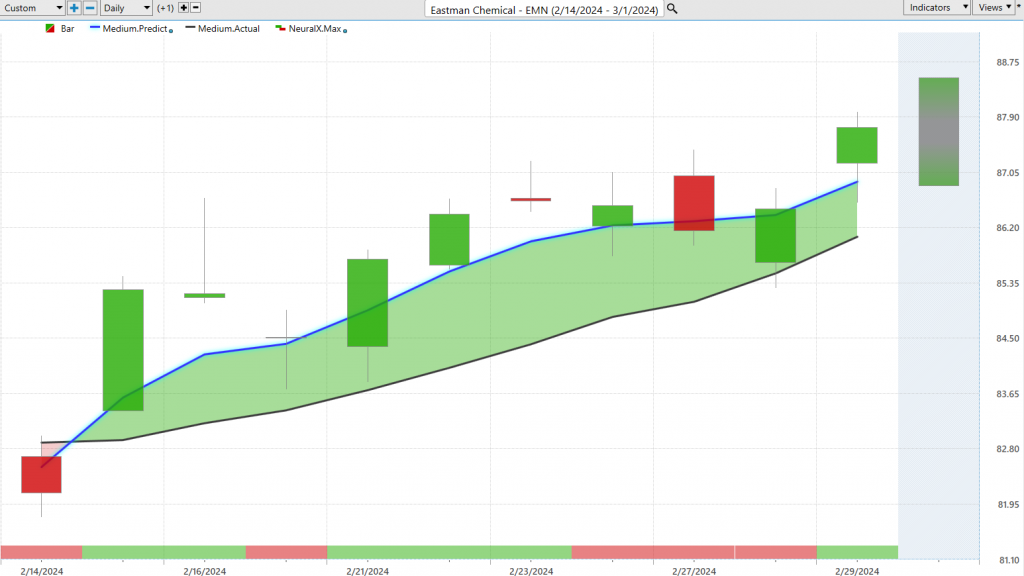Click the green candlestick on 2/29/2024
This screenshot has height=576, width=1024.
coord(857,145)
